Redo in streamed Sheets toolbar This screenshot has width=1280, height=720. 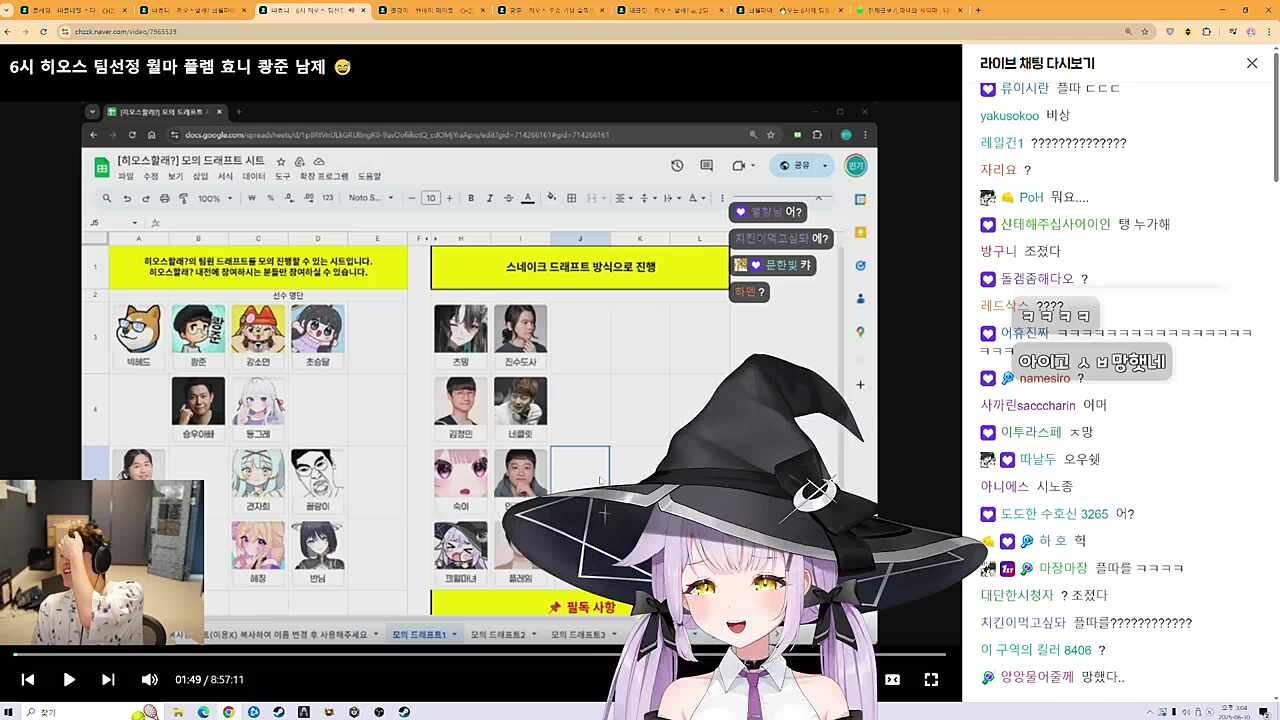point(146,198)
